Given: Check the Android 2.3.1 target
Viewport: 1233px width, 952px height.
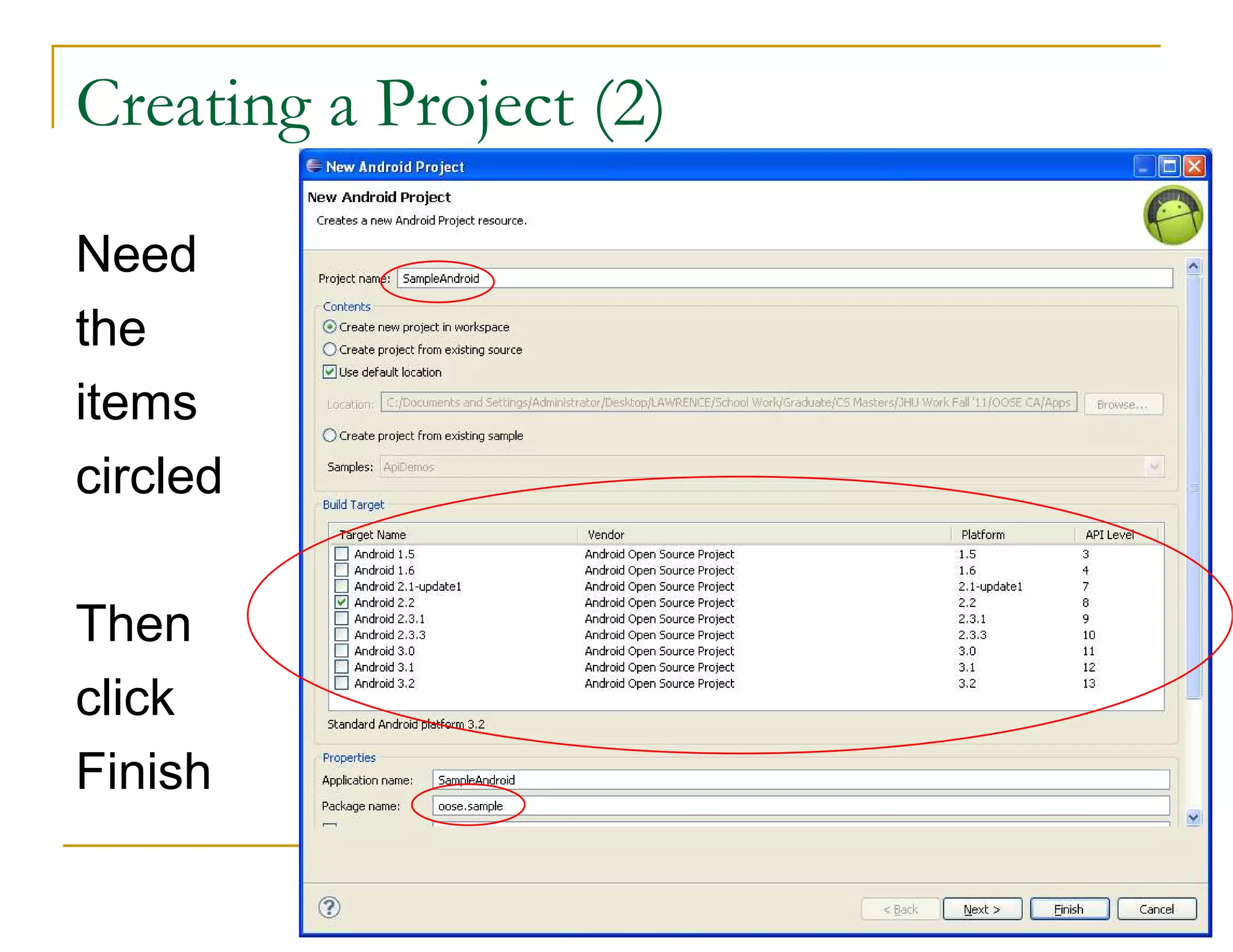Looking at the screenshot, I should pos(341,618).
